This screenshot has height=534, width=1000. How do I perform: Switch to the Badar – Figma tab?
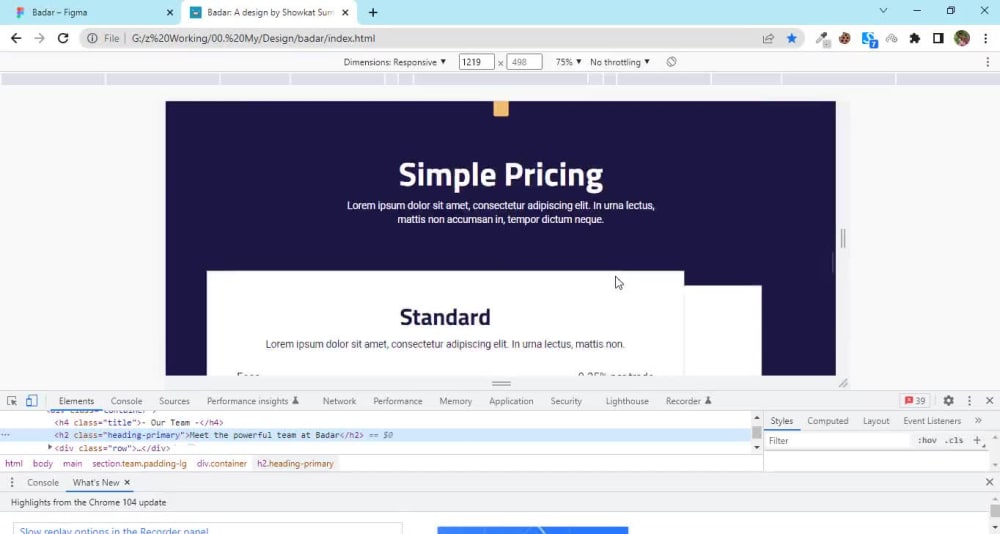[x=92, y=12]
